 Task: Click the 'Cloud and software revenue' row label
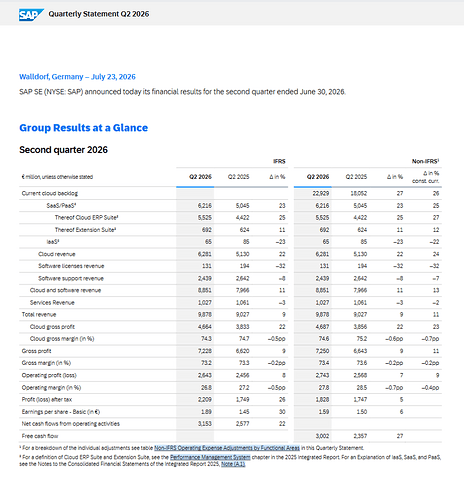(x=65, y=290)
